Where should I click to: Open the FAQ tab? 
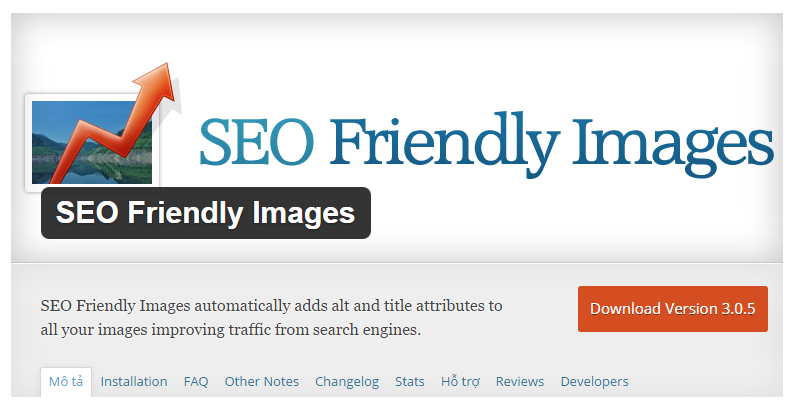pyautogui.click(x=196, y=382)
